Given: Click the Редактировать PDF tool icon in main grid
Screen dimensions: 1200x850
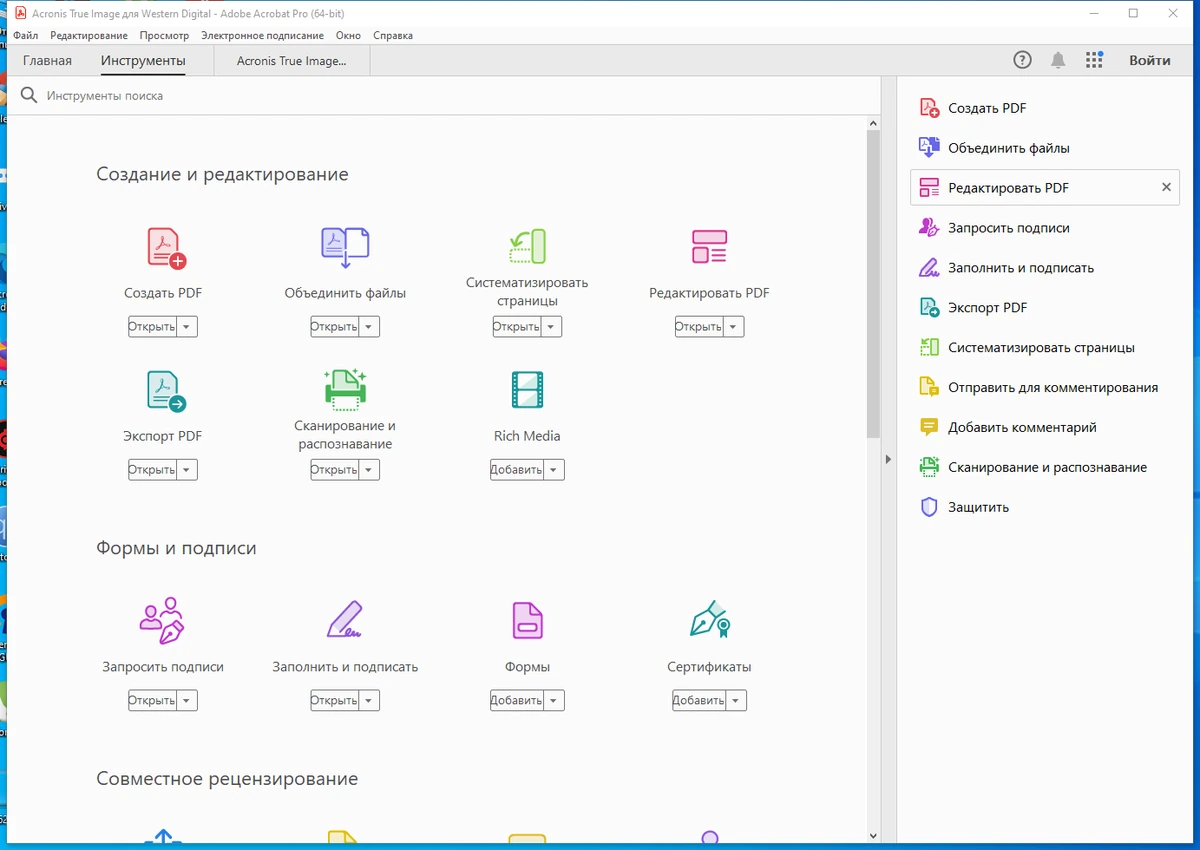Looking at the screenshot, I should click(x=709, y=247).
